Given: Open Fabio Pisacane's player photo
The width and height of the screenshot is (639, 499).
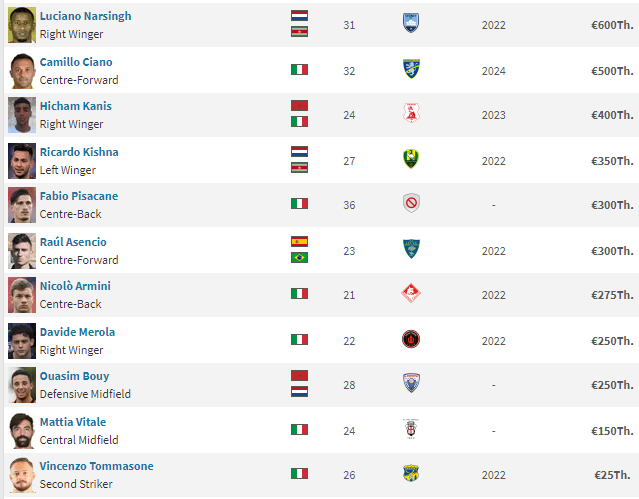Looking at the screenshot, I should click(22, 204).
